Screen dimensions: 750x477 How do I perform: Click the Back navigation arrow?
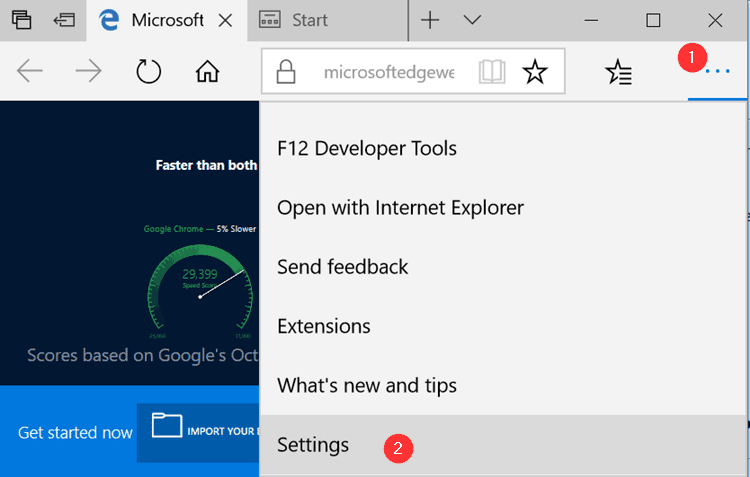click(30, 72)
